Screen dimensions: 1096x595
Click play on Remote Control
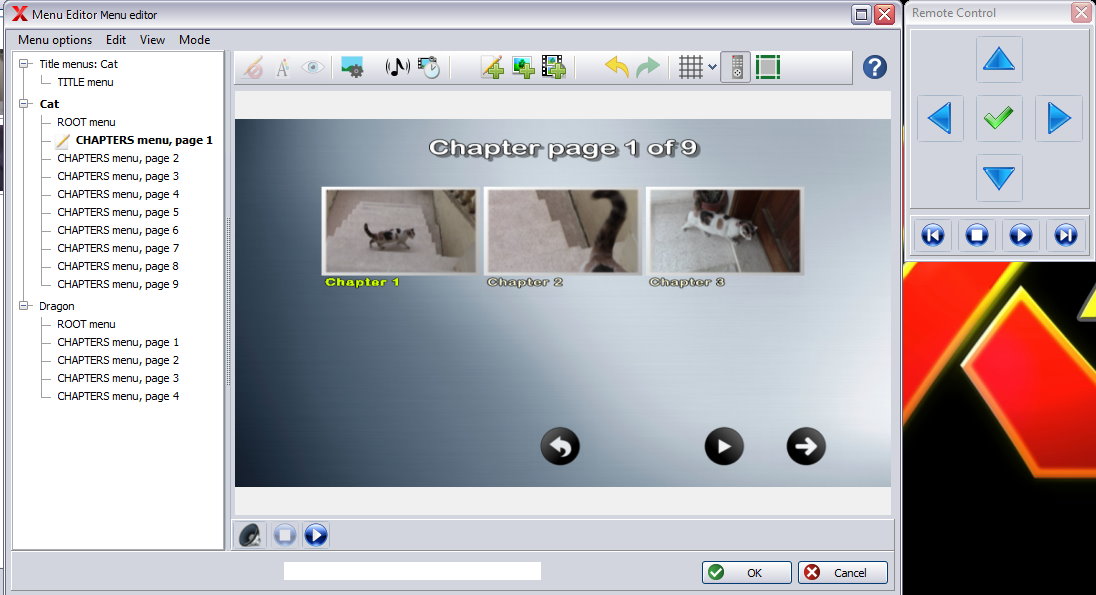pyautogui.click(x=1021, y=234)
